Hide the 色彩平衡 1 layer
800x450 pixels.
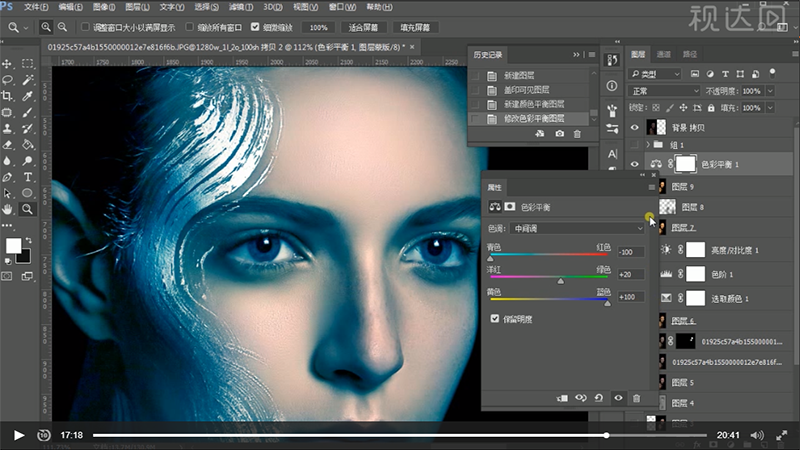click(634, 164)
